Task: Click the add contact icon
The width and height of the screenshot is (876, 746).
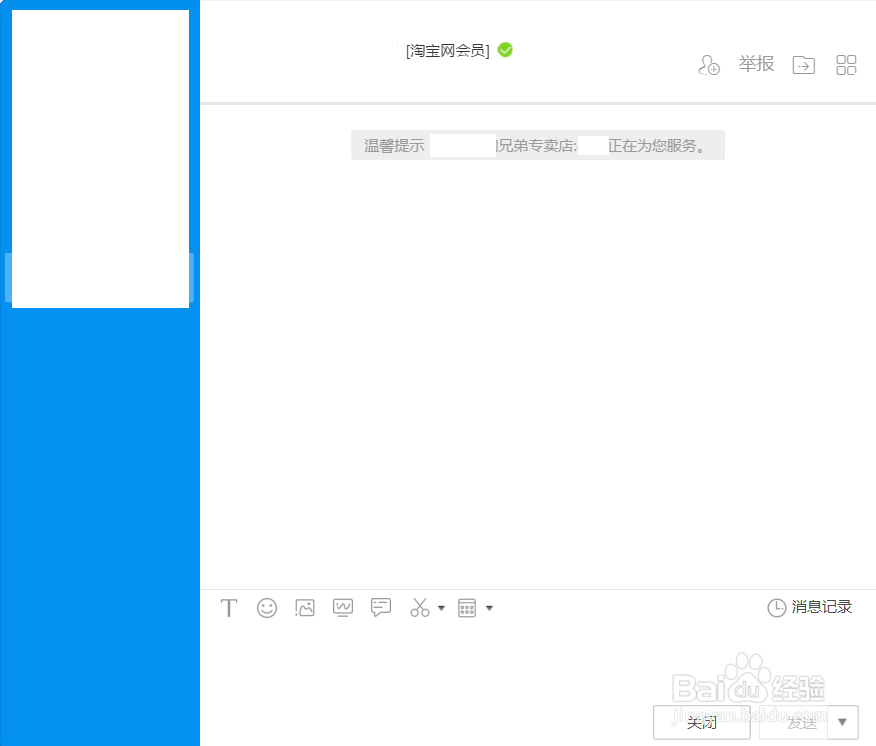Action: pos(709,65)
